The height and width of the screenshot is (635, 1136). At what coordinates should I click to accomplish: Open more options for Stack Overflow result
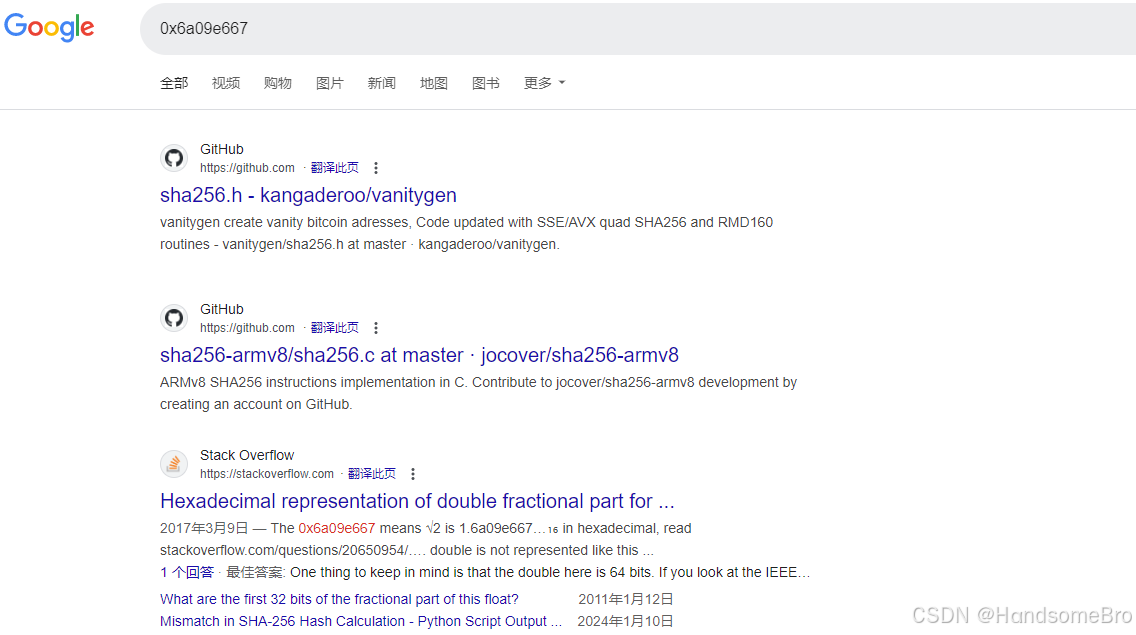(413, 474)
